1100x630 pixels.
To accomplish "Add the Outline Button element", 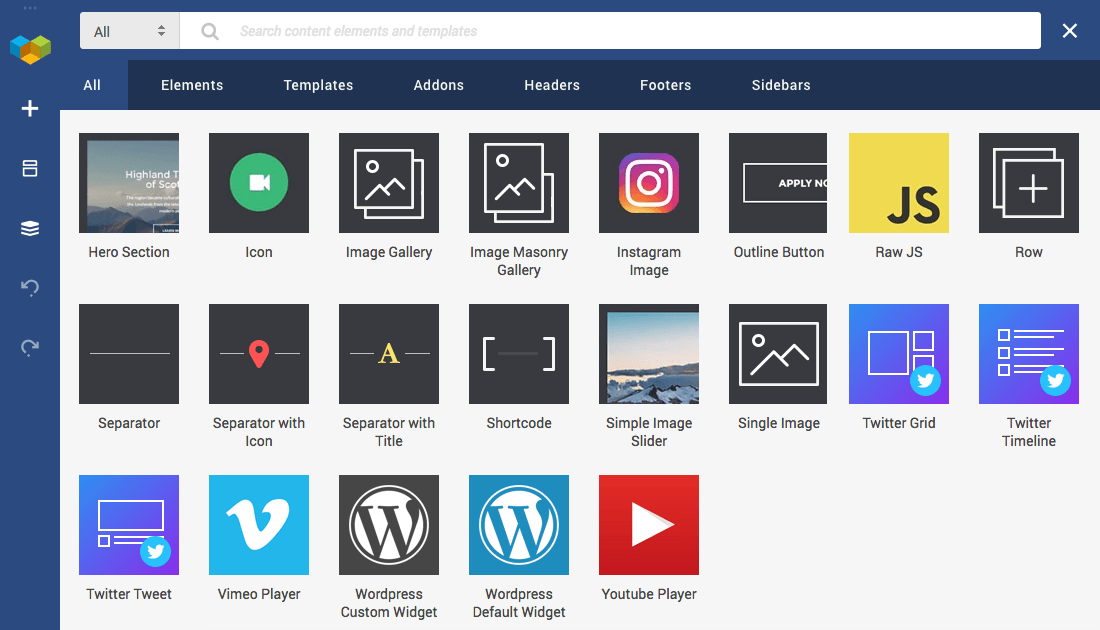I will point(778,183).
